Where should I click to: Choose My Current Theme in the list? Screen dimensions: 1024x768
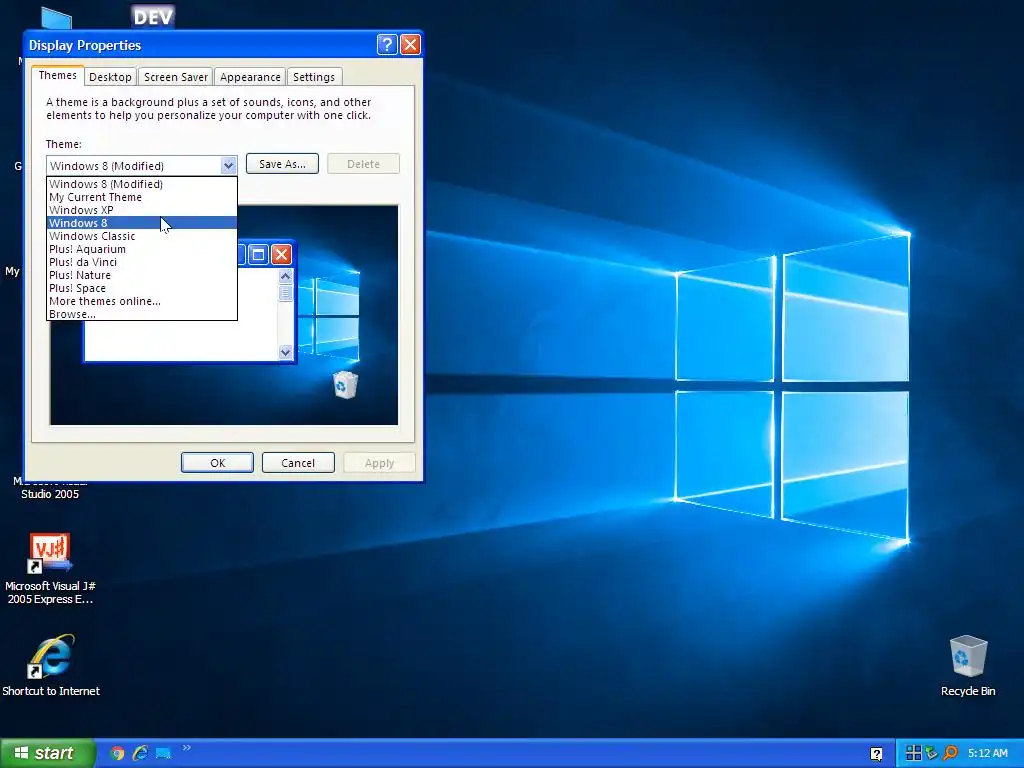(142, 197)
